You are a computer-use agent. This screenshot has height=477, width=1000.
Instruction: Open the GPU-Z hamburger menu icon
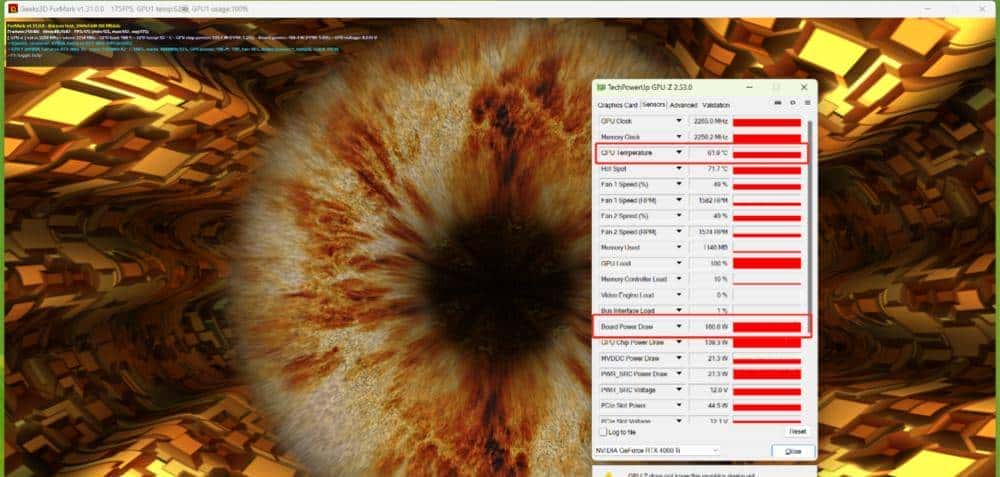point(806,104)
